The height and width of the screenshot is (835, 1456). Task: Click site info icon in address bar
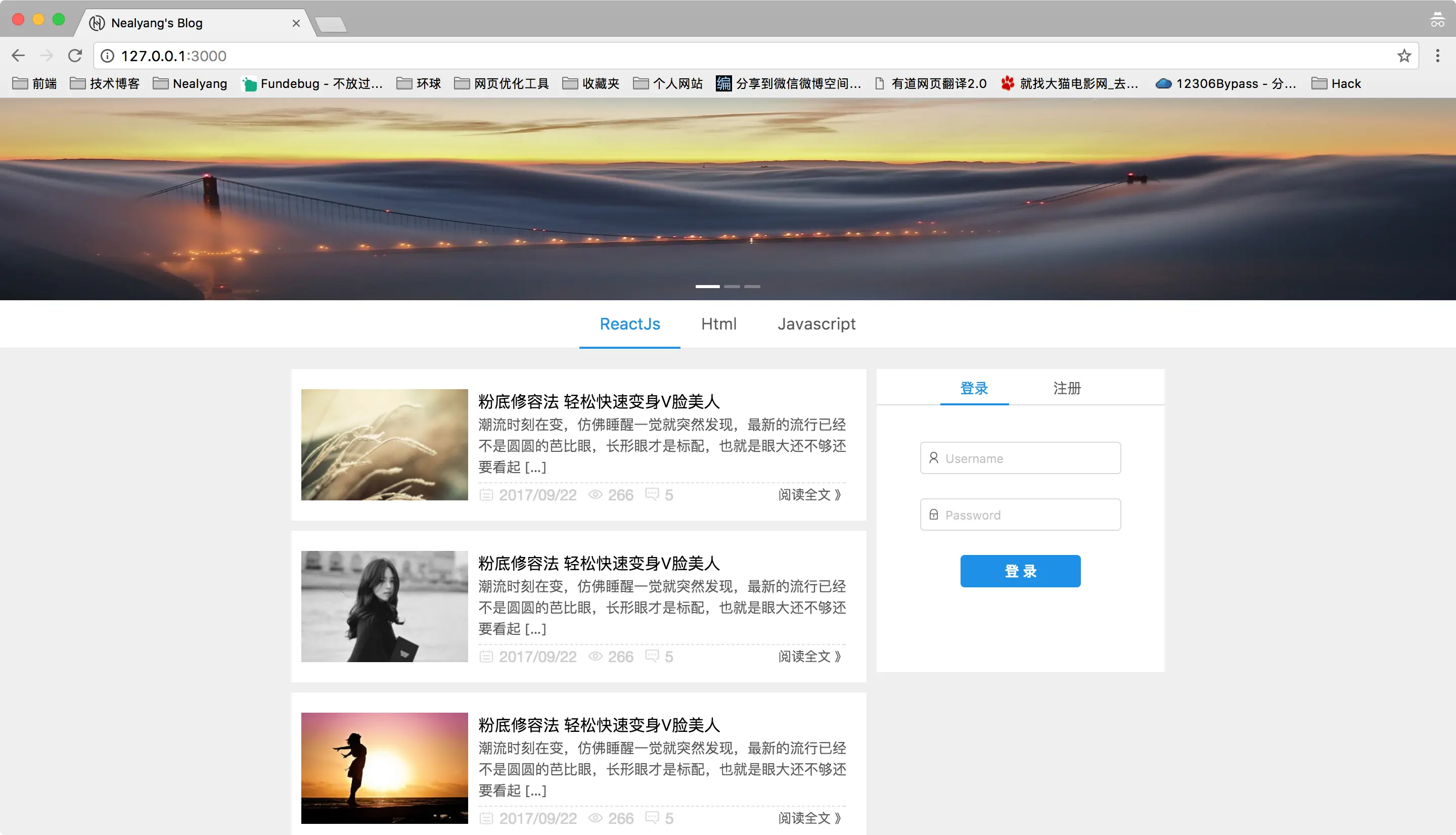107,56
